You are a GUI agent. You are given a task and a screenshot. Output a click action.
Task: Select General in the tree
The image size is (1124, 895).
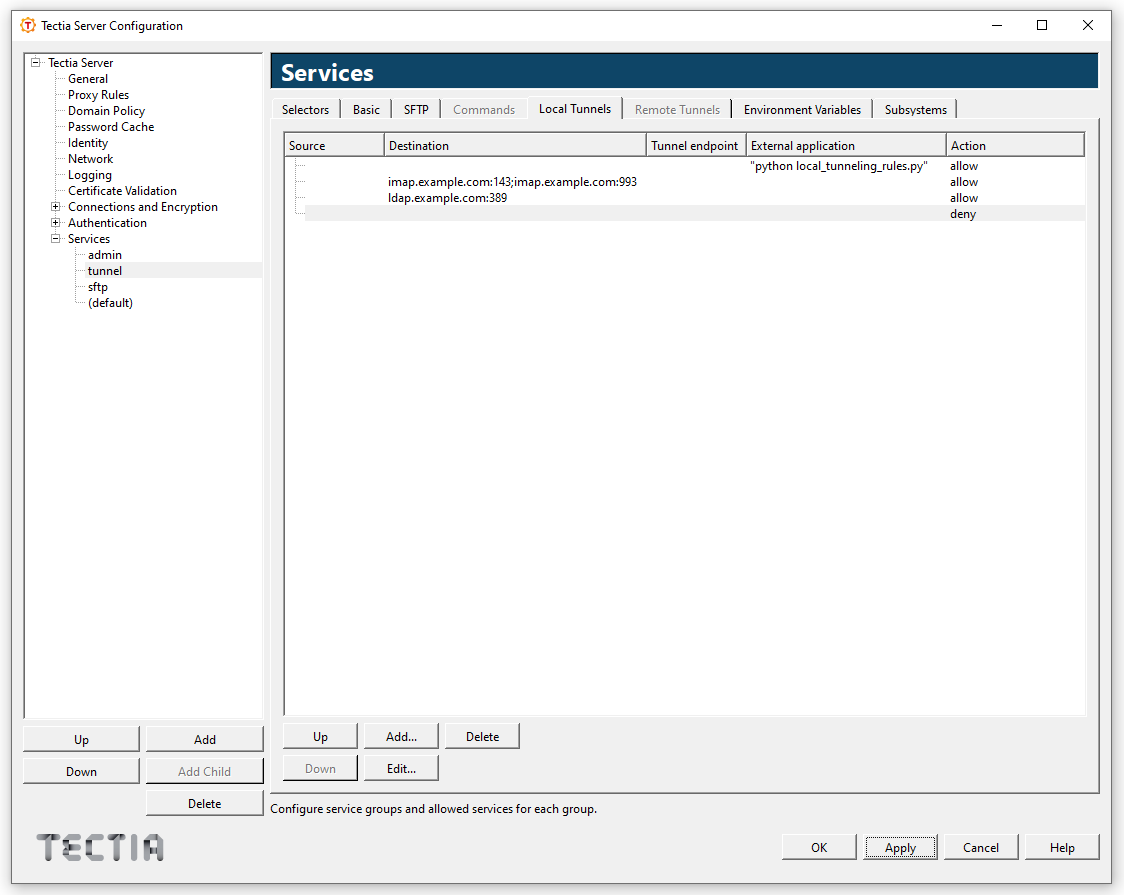click(x=87, y=79)
